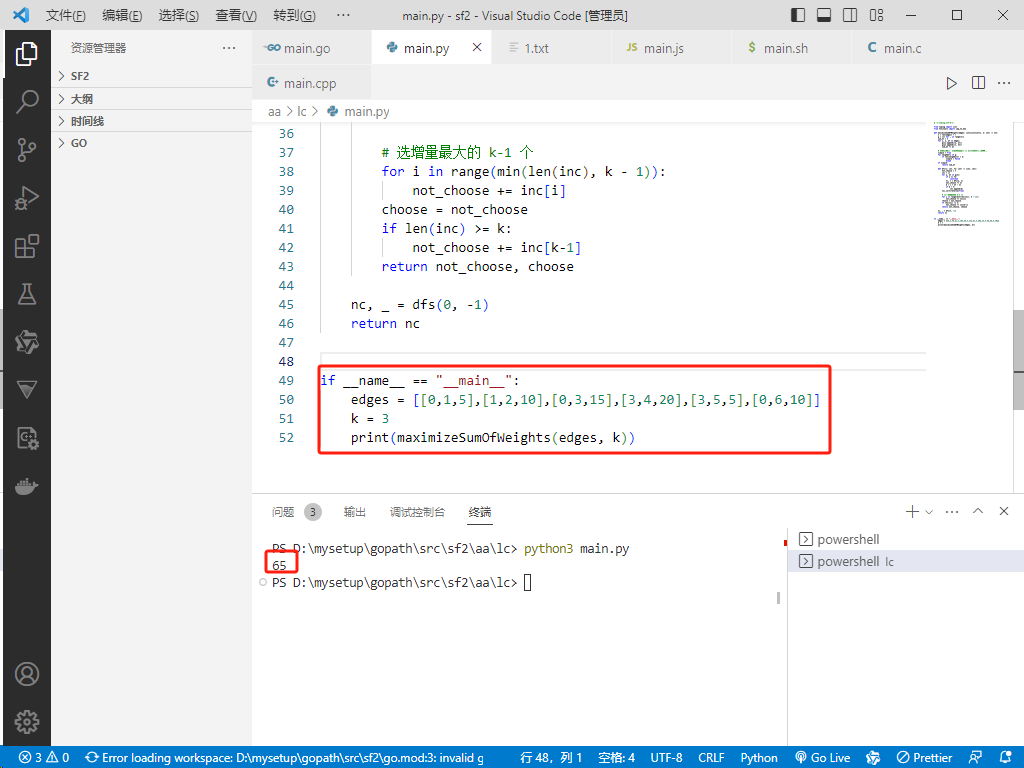Viewport: 1024px width, 768px height.
Task: Open the Docker view in activity bar
Action: click(x=27, y=486)
